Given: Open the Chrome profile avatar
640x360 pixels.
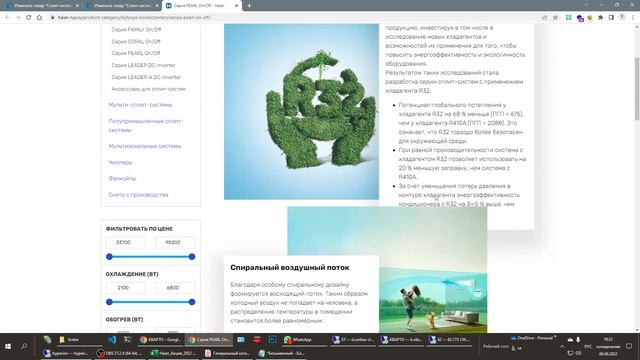Looking at the screenshot, I should point(622,18).
